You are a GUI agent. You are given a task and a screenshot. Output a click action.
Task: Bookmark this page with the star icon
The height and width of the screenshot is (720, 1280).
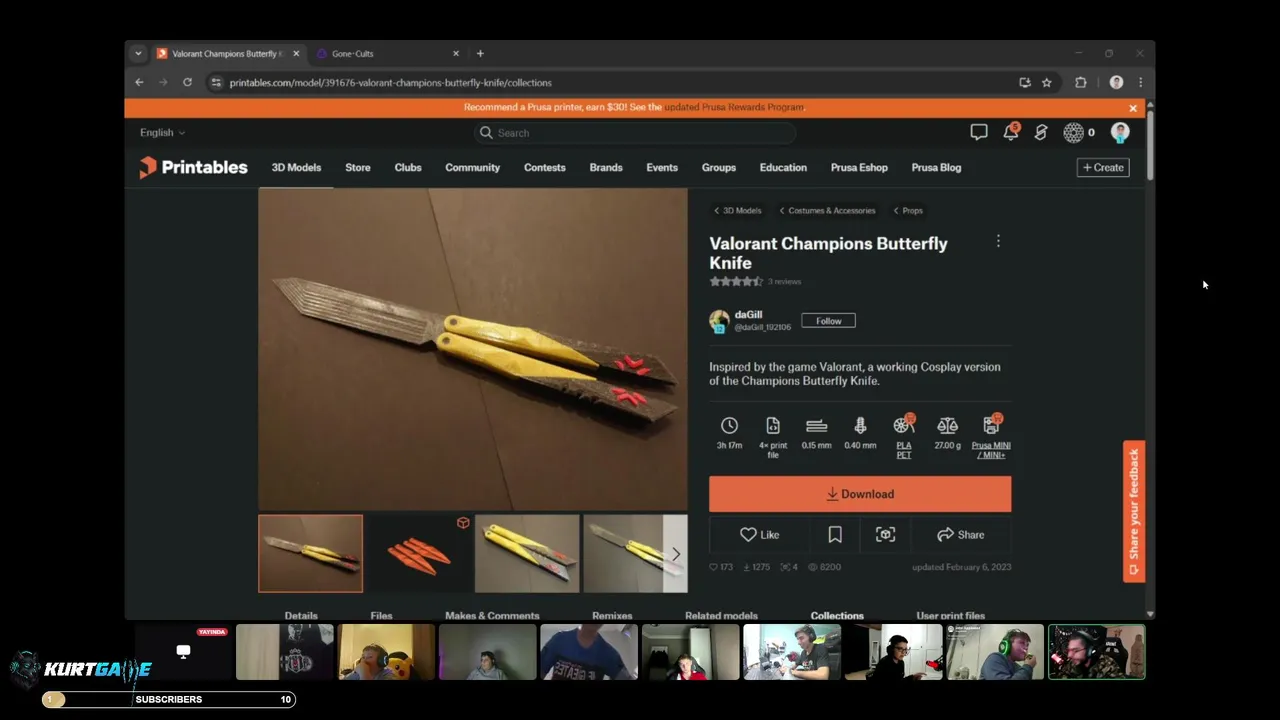1047,83
